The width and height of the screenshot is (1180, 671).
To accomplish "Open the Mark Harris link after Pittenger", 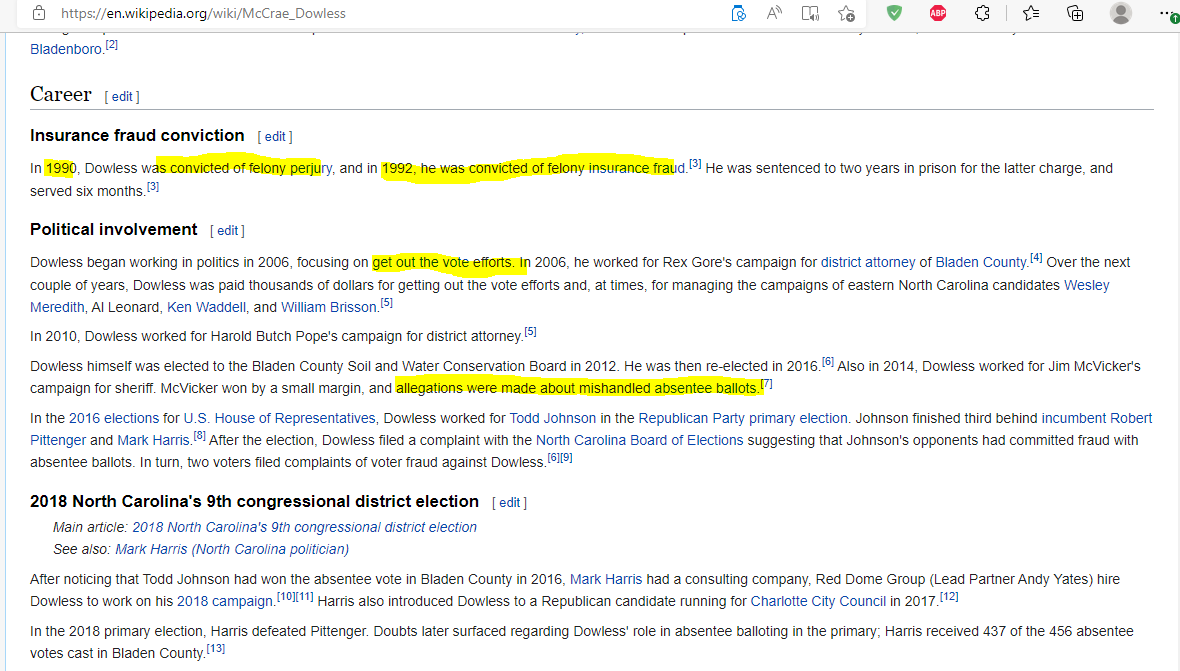I will pos(154,440).
